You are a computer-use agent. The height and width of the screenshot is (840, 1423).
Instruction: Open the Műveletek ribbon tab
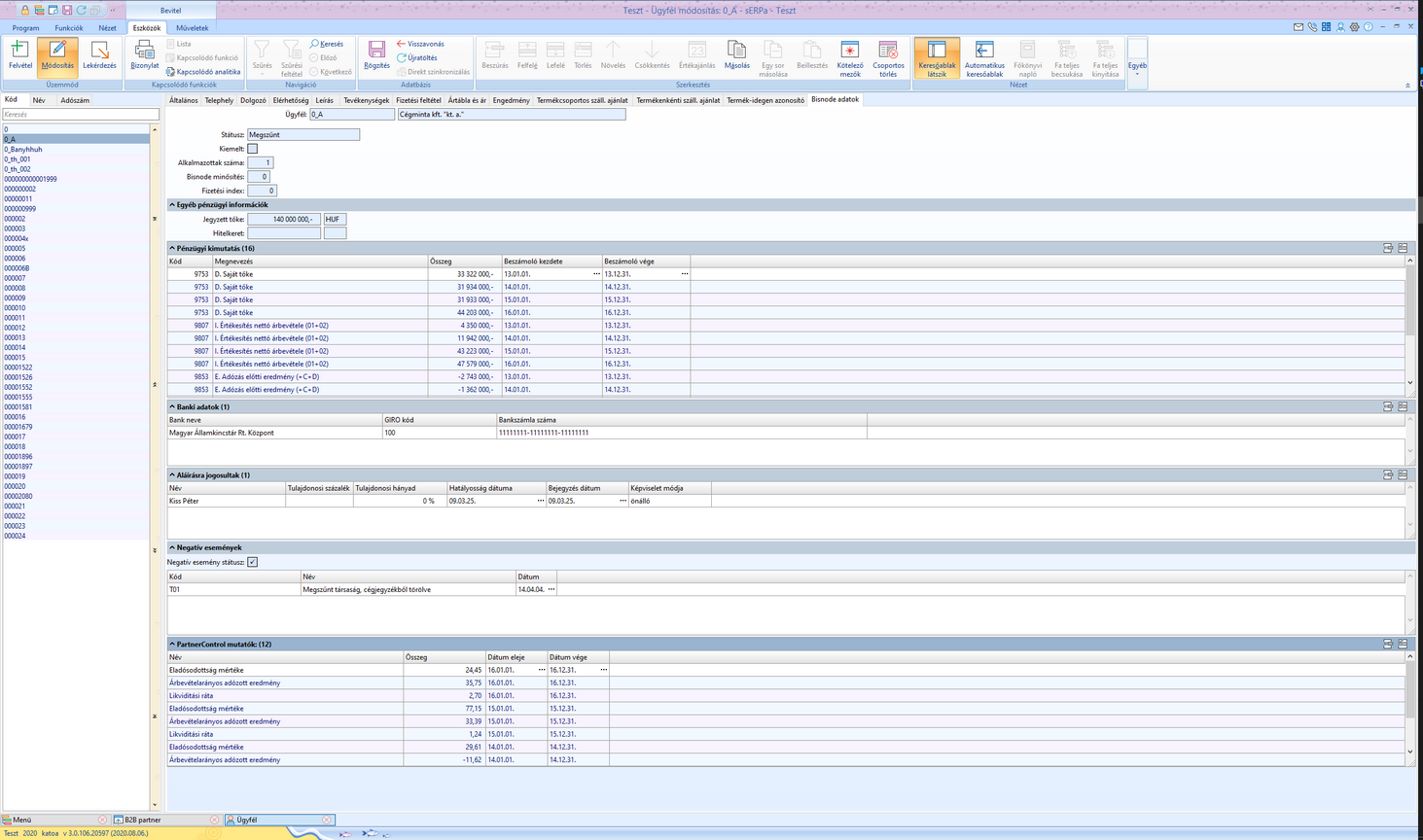[x=192, y=28]
